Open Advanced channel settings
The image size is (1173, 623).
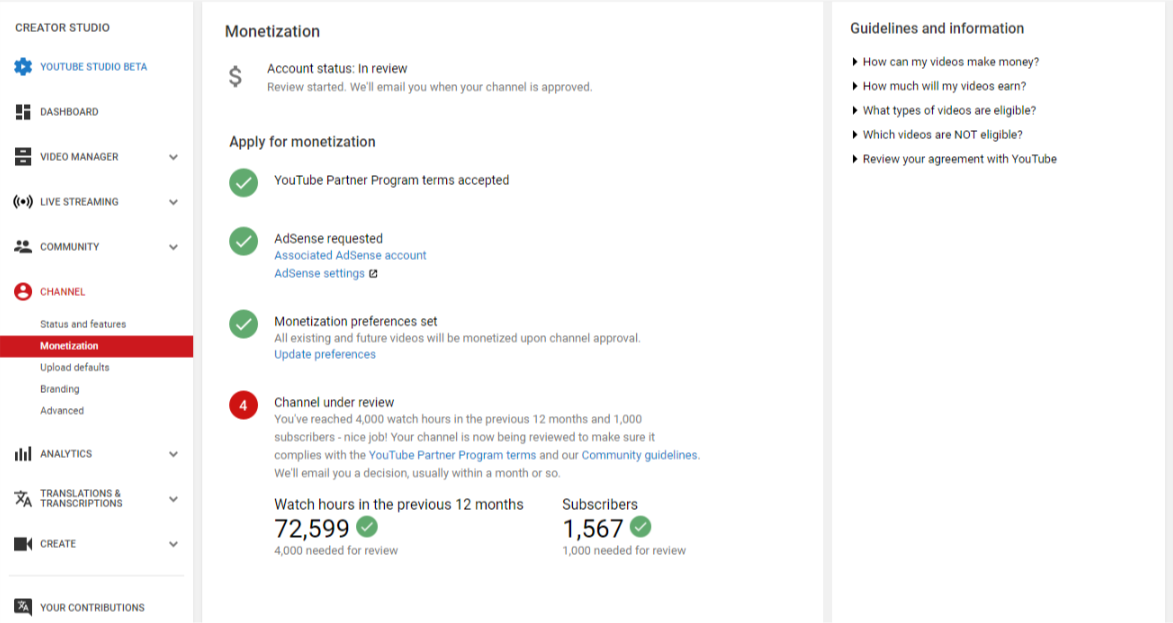[x=62, y=411]
